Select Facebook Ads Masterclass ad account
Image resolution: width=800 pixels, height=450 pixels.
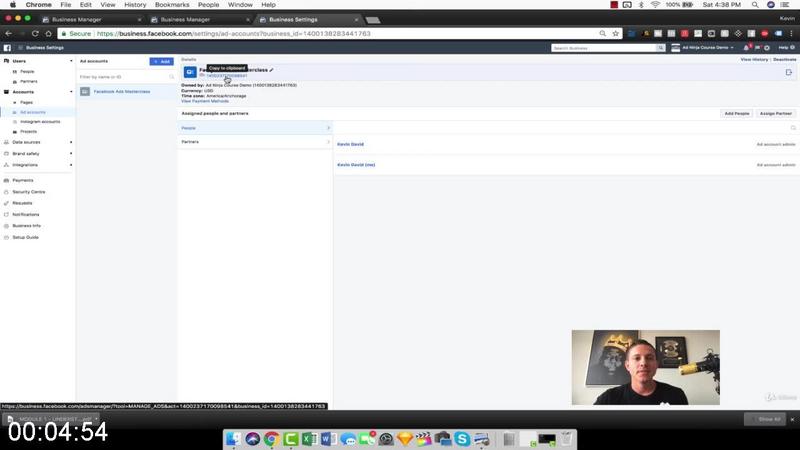[127, 91]
